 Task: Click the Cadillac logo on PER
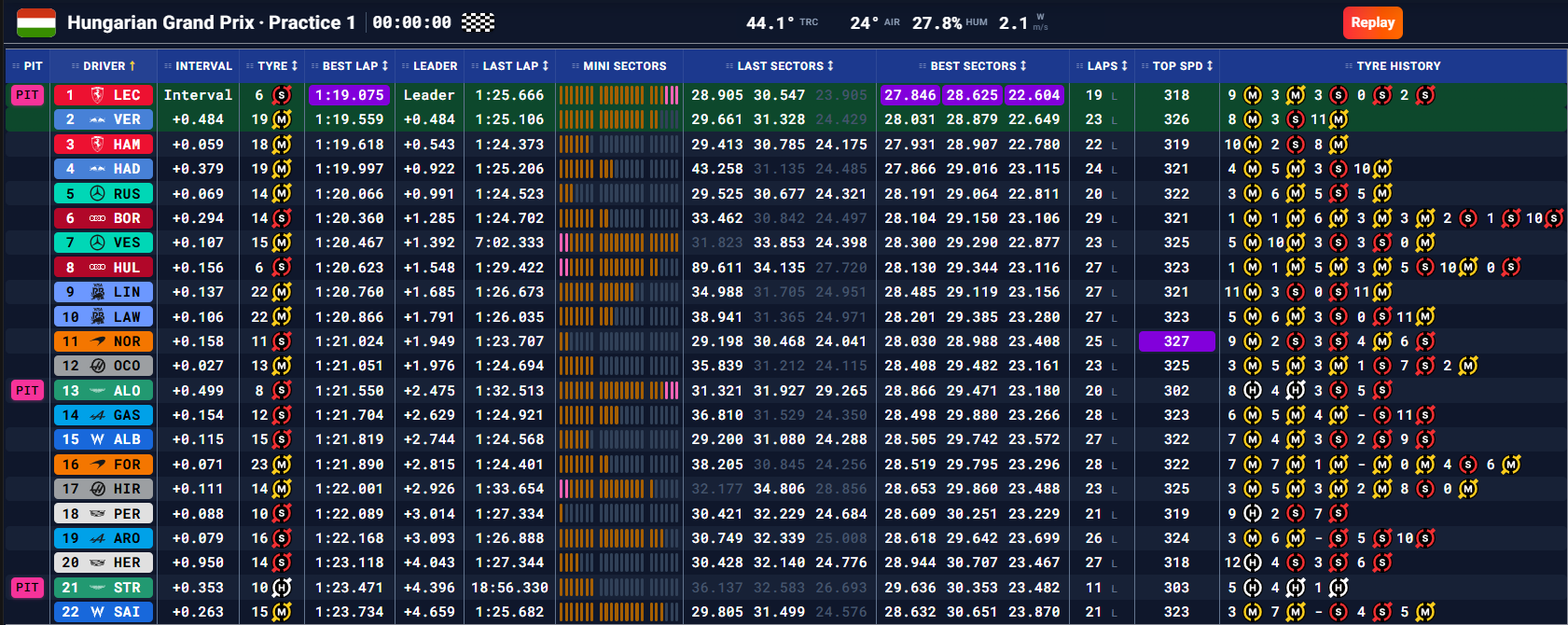tap(97, 514)
